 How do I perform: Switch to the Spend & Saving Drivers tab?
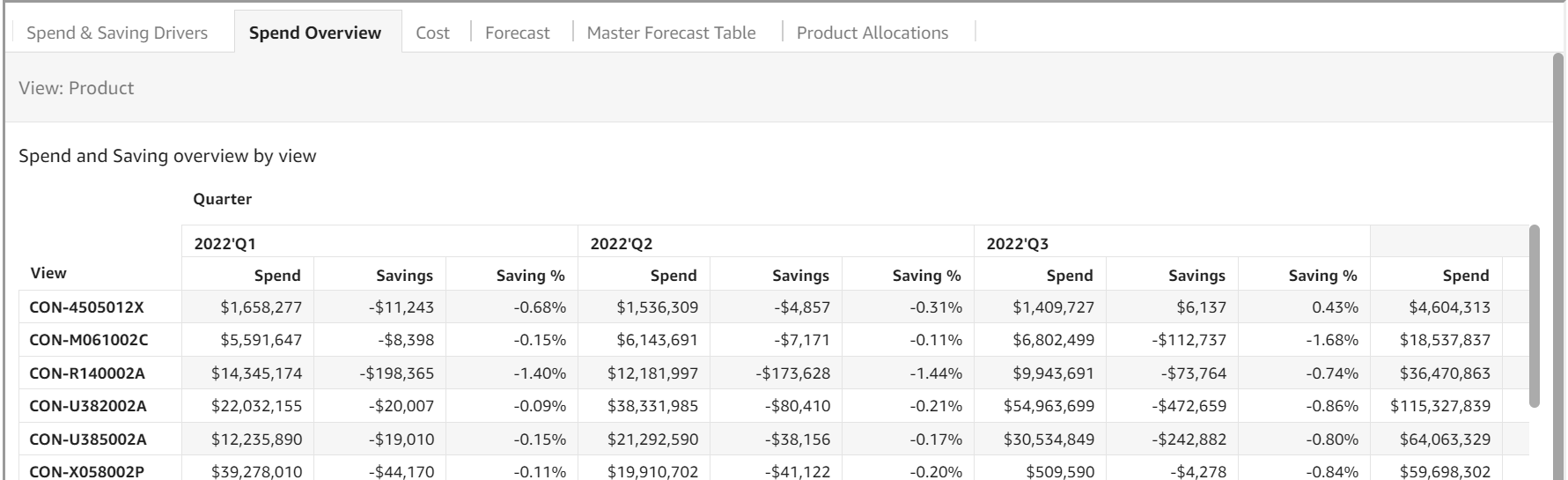[117, 33]
